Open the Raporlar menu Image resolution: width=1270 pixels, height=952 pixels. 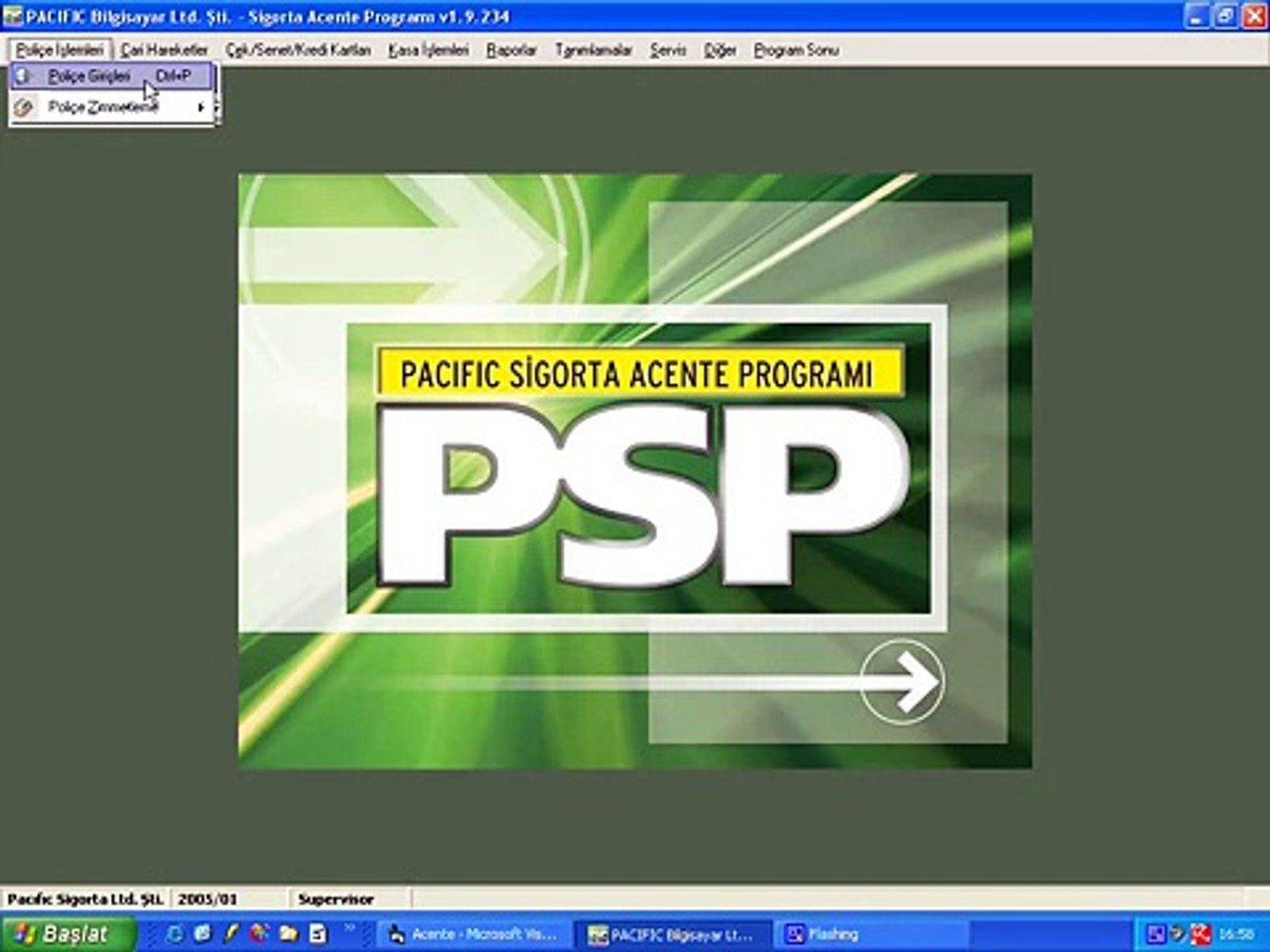[512, 50]
